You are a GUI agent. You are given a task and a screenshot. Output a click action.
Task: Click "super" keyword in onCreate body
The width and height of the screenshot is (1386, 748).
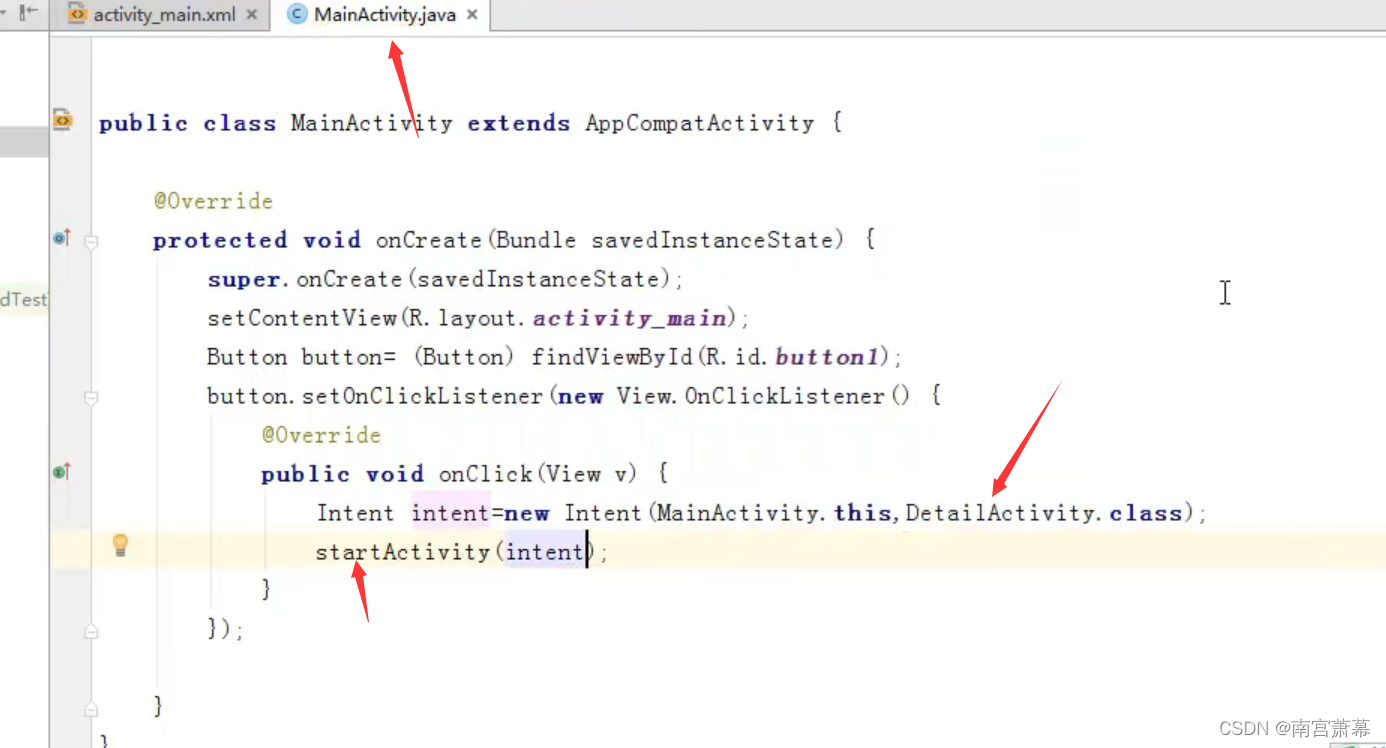(243, 279)
